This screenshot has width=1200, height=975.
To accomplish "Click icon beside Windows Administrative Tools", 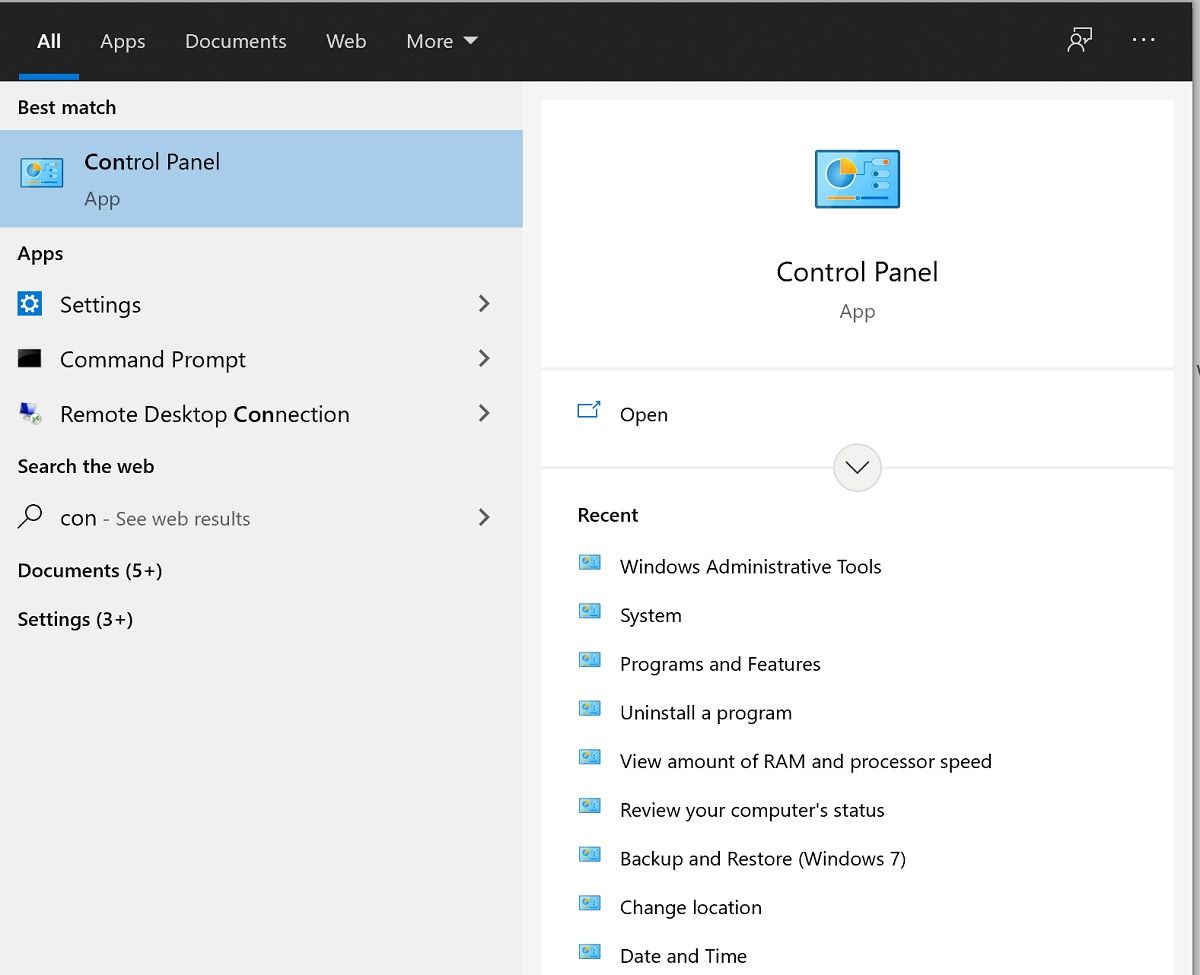I will (x=590, y=562).
